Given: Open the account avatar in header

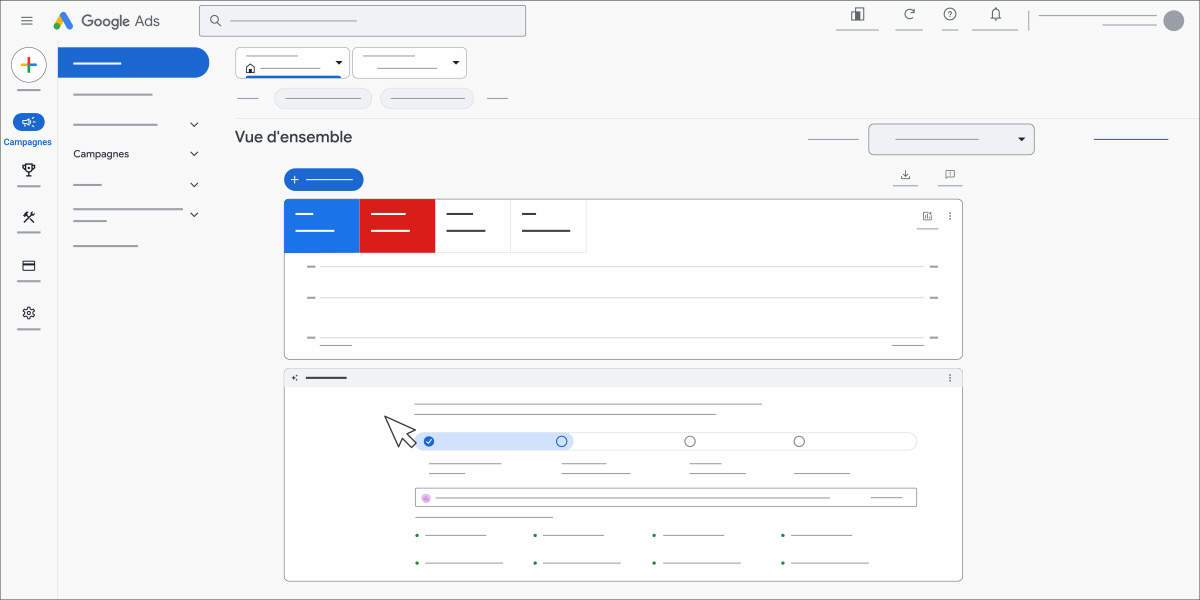Looking at the screenshot, I should click(x=1174, y=20).
